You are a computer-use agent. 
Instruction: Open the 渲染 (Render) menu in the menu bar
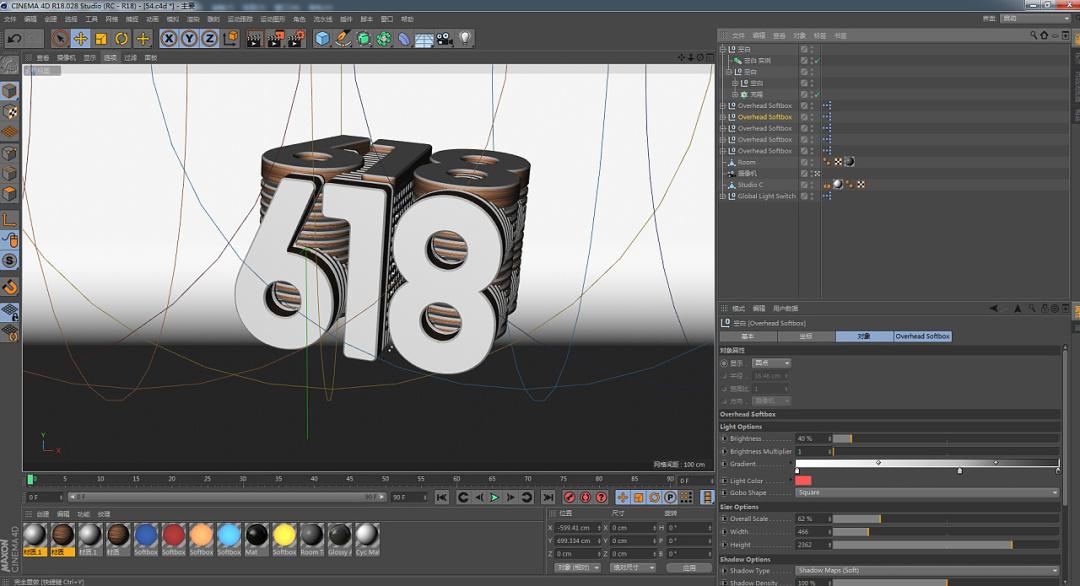[193, 19]
